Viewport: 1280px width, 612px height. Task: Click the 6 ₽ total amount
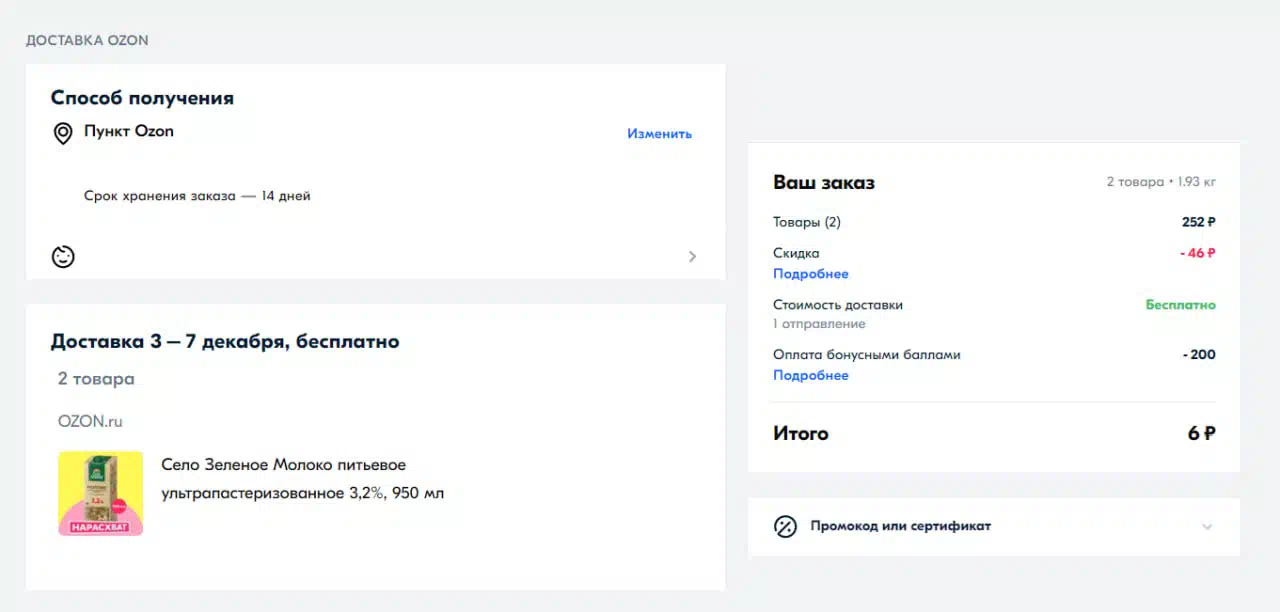1202,434
